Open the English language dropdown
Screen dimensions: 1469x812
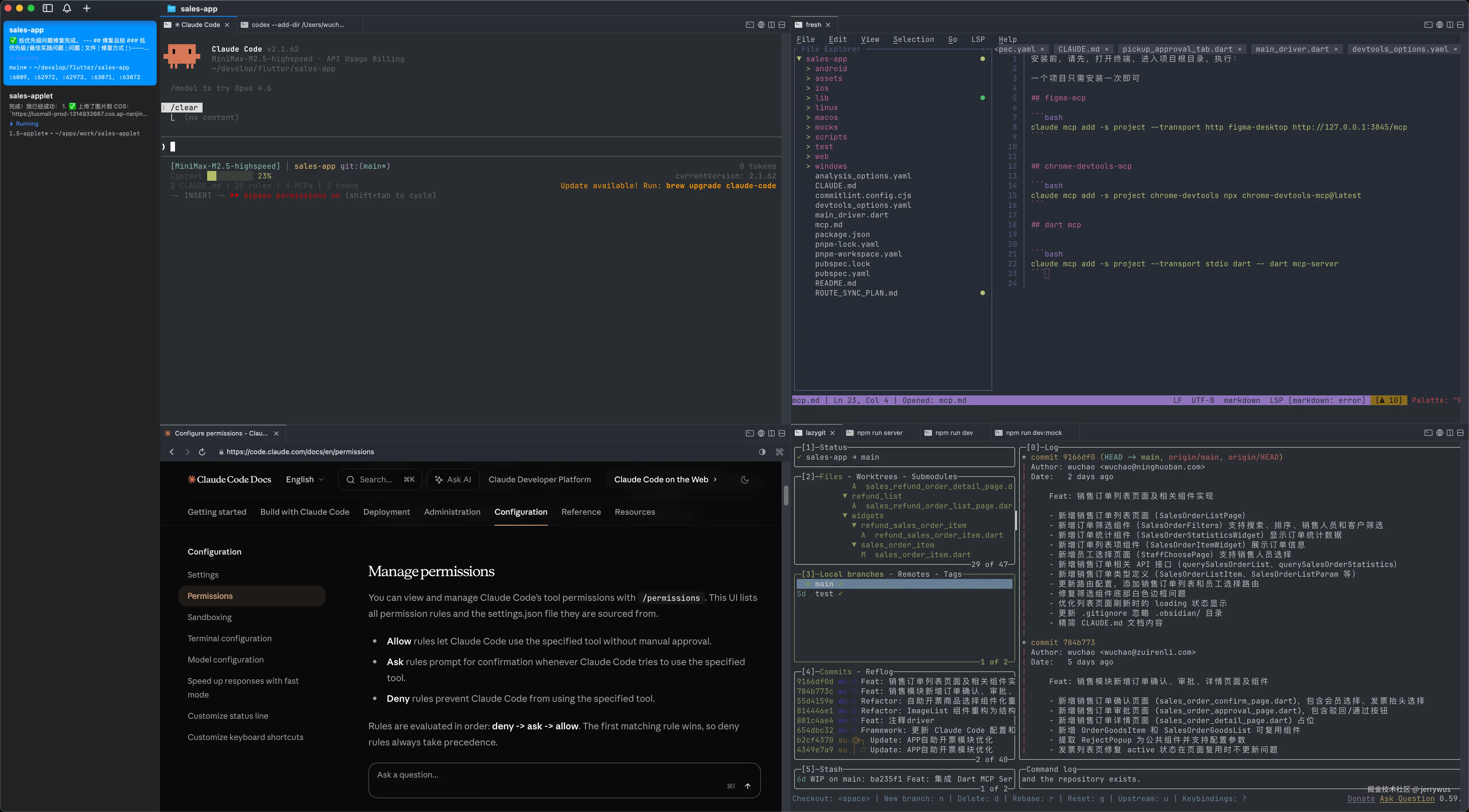[x=304, y=479]
